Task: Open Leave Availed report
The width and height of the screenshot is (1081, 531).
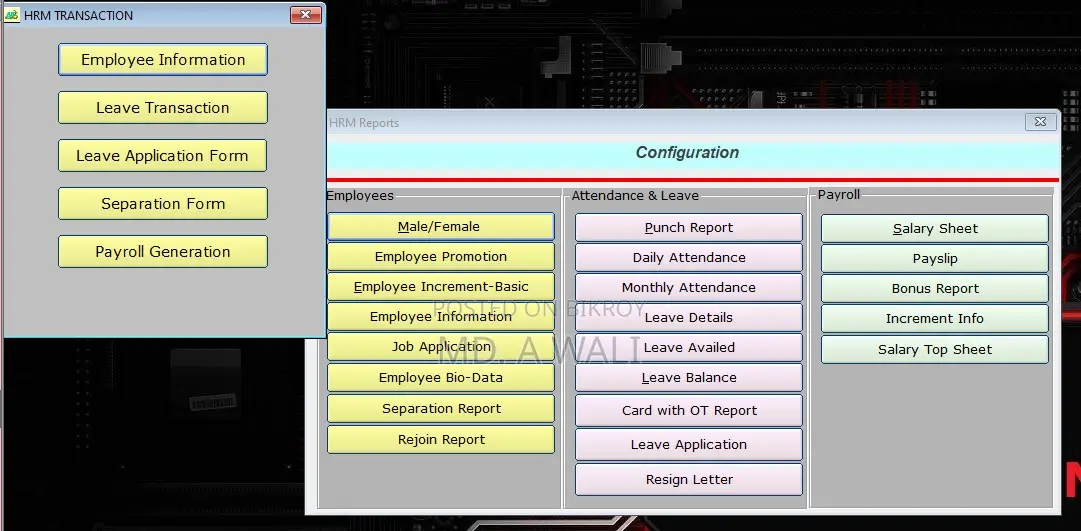Action: point(689,348)
